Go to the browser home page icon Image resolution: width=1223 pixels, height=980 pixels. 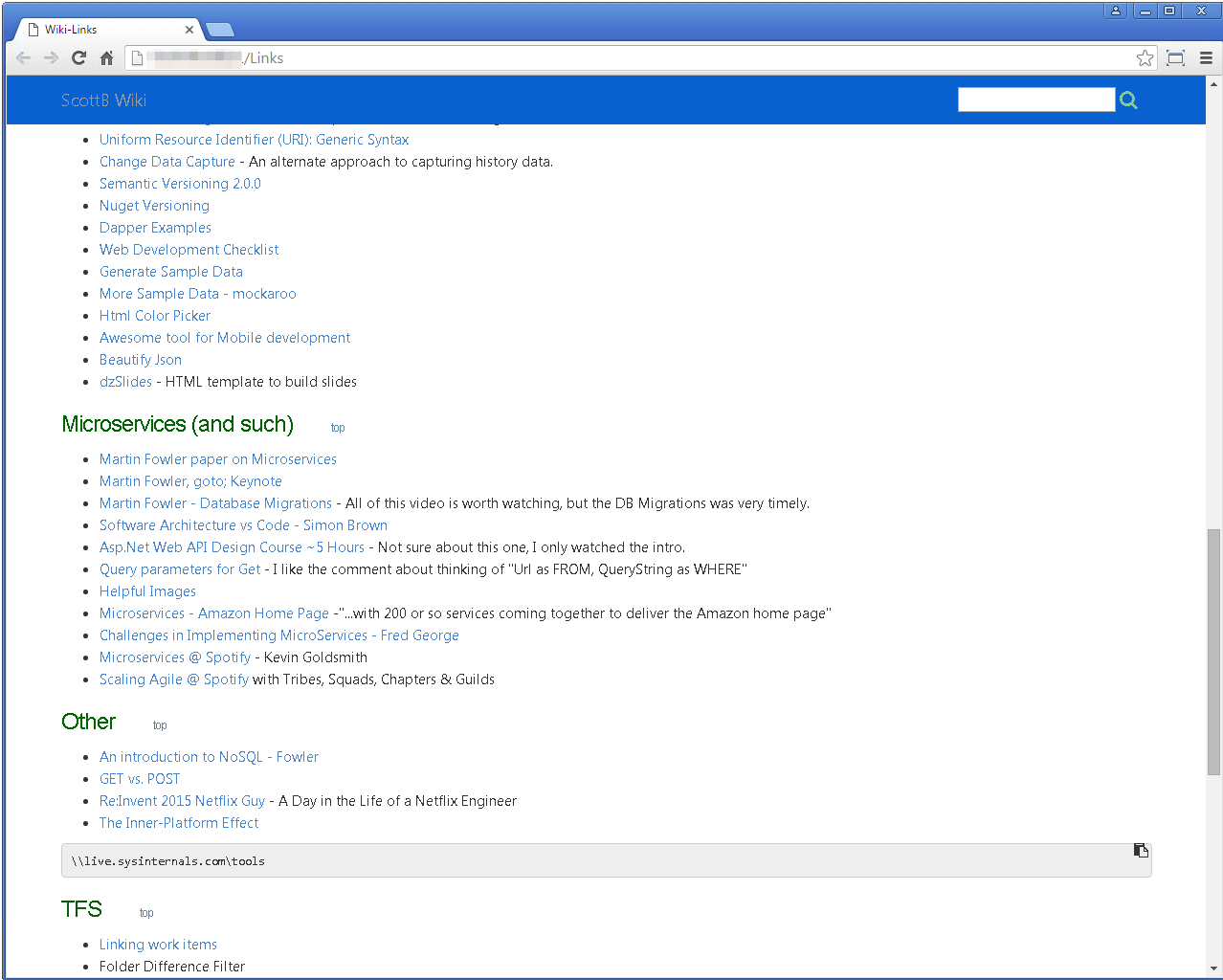tap(107, 58)
